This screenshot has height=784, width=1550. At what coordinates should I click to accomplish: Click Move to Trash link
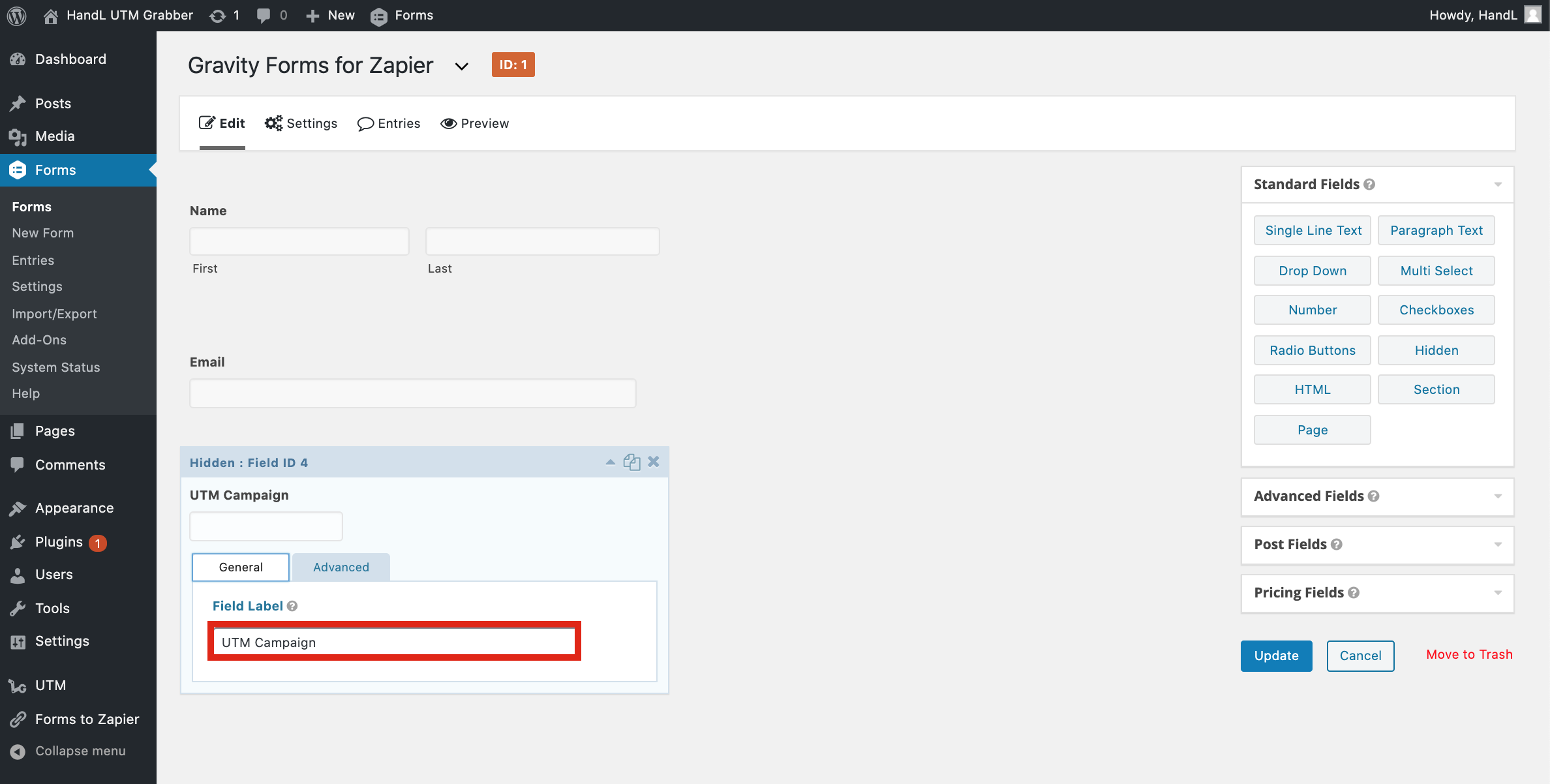pos(1469,654)
